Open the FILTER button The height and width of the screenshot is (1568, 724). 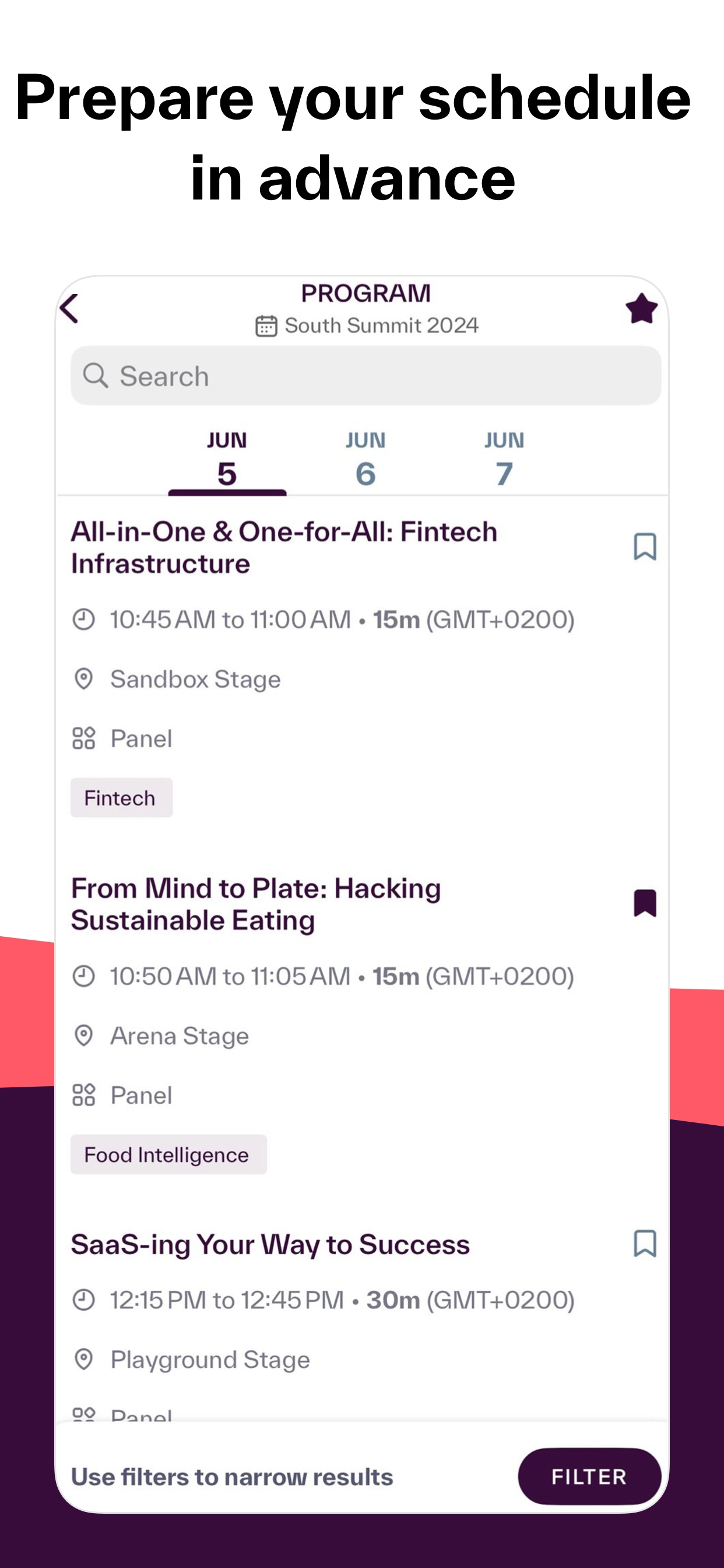pos(589,1476)
